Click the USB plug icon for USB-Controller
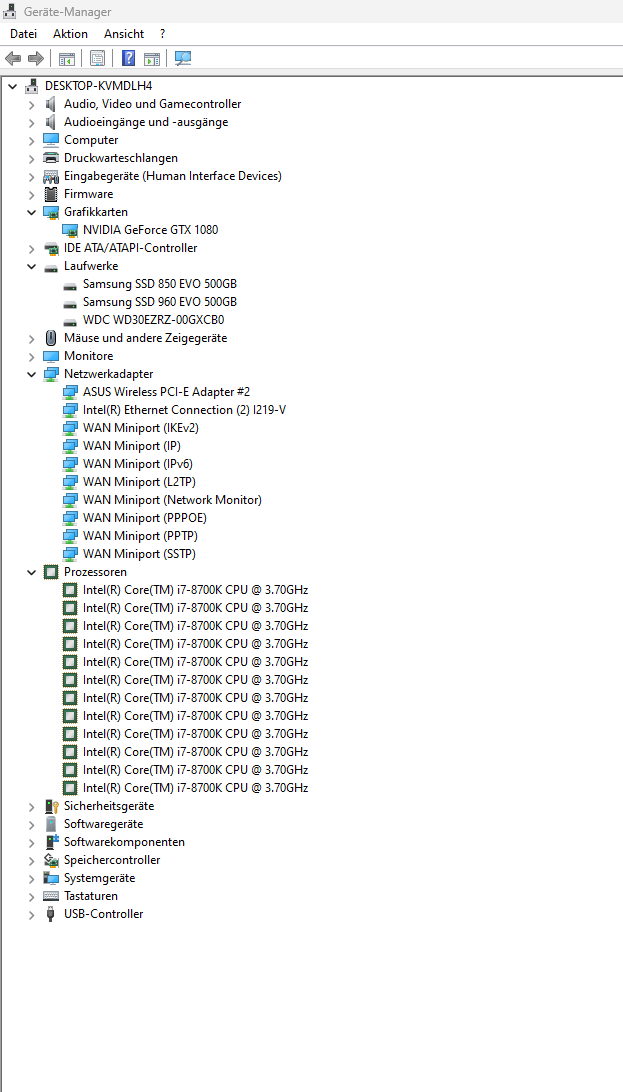The width and height of the screenshot is (623, 1092). pyautogui.click(x=51, y=914)
